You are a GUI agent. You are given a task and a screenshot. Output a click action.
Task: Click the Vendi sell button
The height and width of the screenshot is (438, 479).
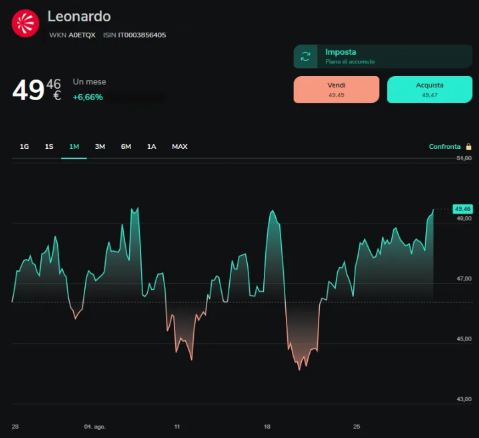click(x=336, y=89)
